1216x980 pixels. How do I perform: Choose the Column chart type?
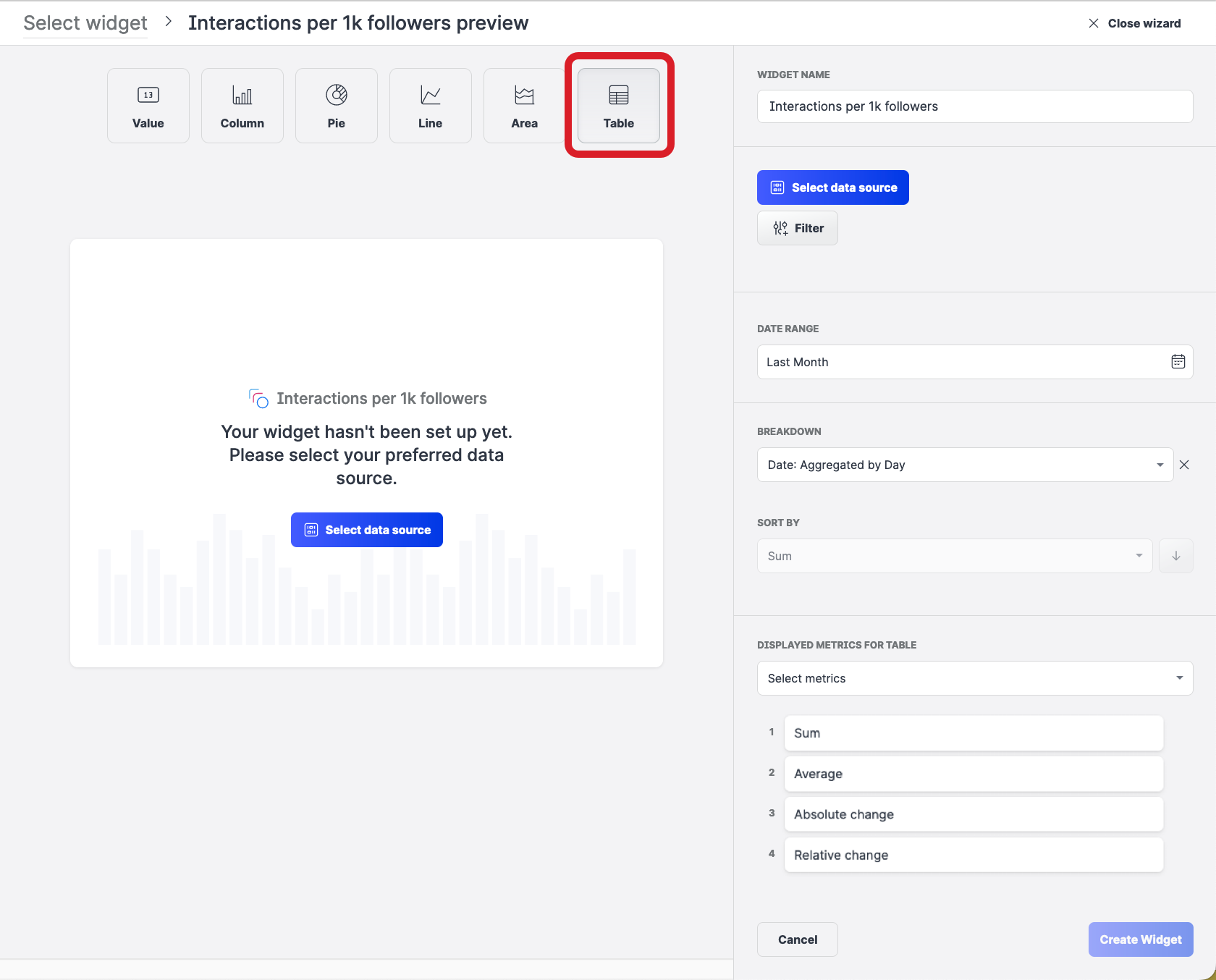click(242, 106)
